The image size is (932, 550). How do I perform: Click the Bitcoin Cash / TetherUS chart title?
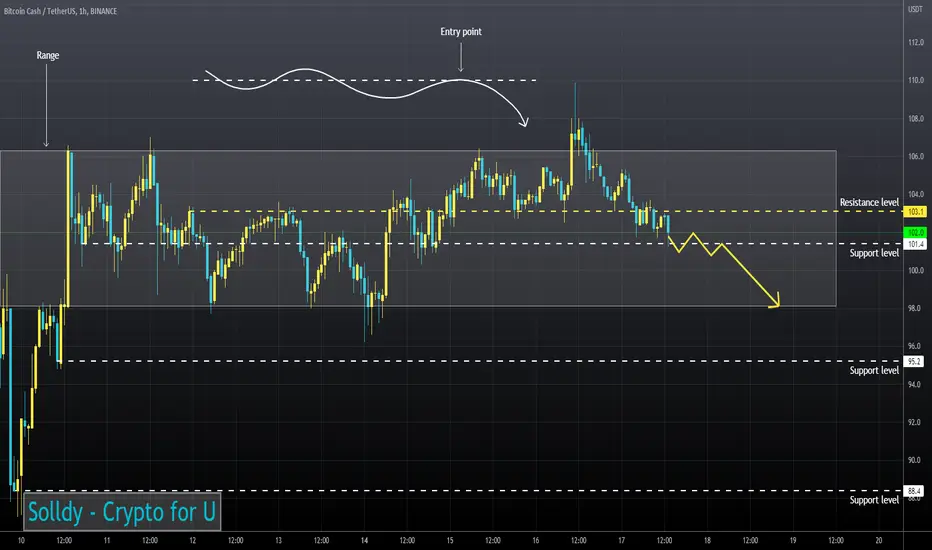pyautogui.click(x=60, y=11)
